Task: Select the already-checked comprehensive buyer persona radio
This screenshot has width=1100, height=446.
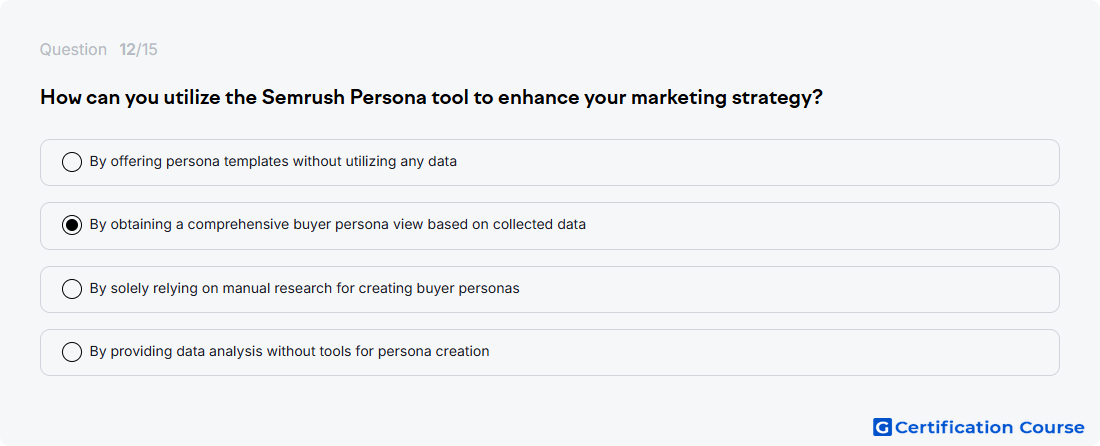Action: click(x=72, y=225)
